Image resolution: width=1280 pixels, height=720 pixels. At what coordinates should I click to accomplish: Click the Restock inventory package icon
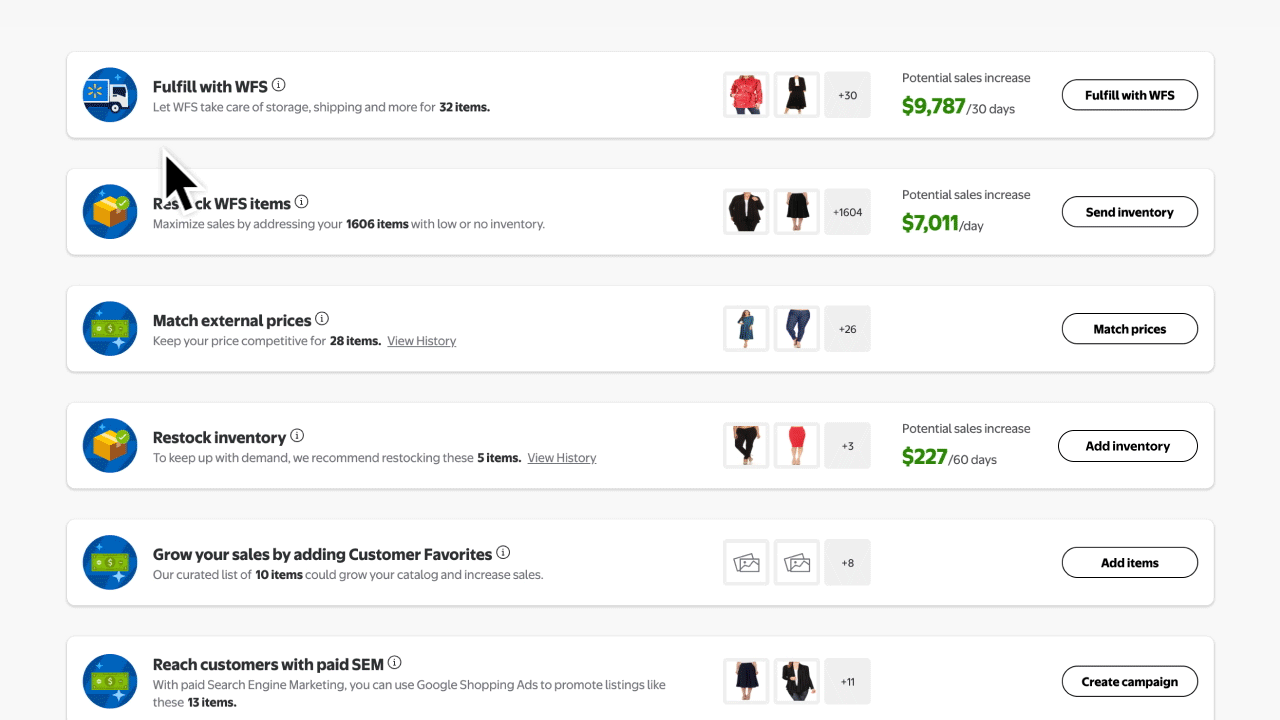point(109,445)
